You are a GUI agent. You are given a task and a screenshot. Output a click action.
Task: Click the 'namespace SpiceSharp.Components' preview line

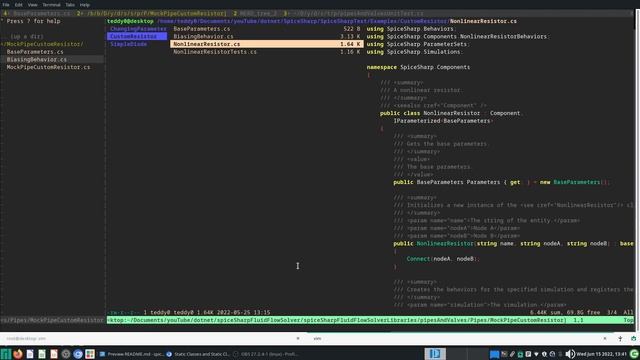[x=418, y=67]
